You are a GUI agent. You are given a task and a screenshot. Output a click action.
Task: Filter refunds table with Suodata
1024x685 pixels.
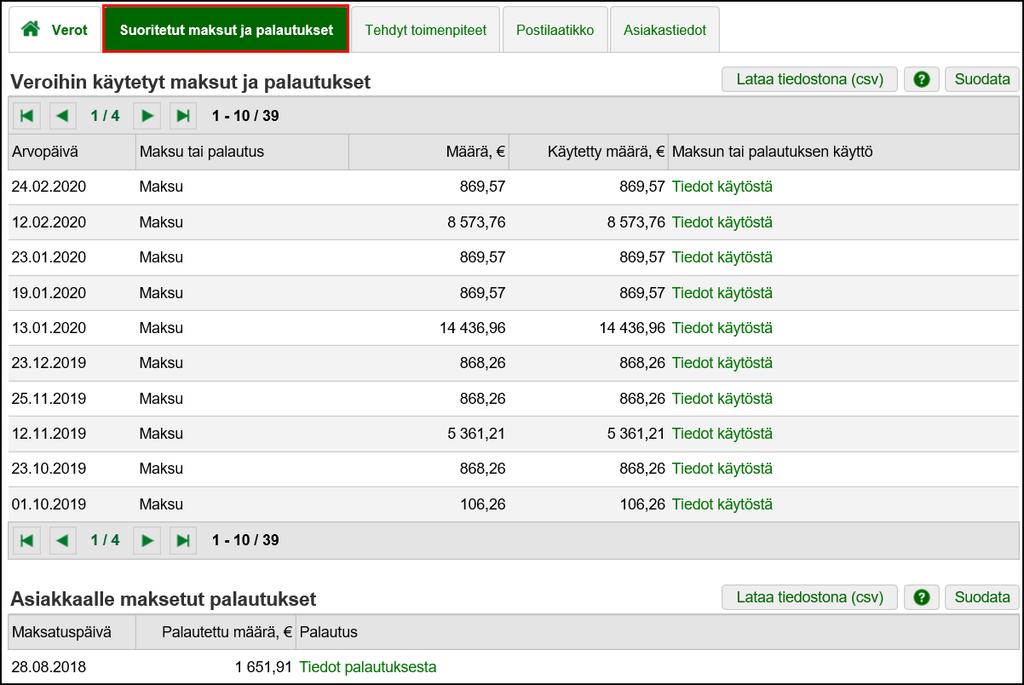(x=982, y=597)
